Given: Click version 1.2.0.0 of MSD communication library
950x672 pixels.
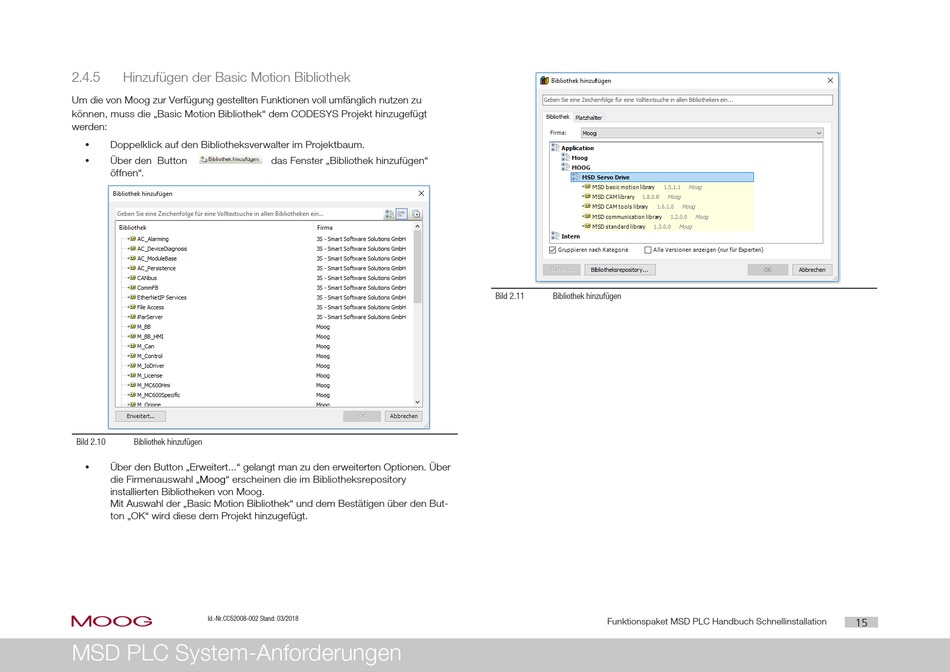Looking at the screenshot, I should [x=679, y=216].
